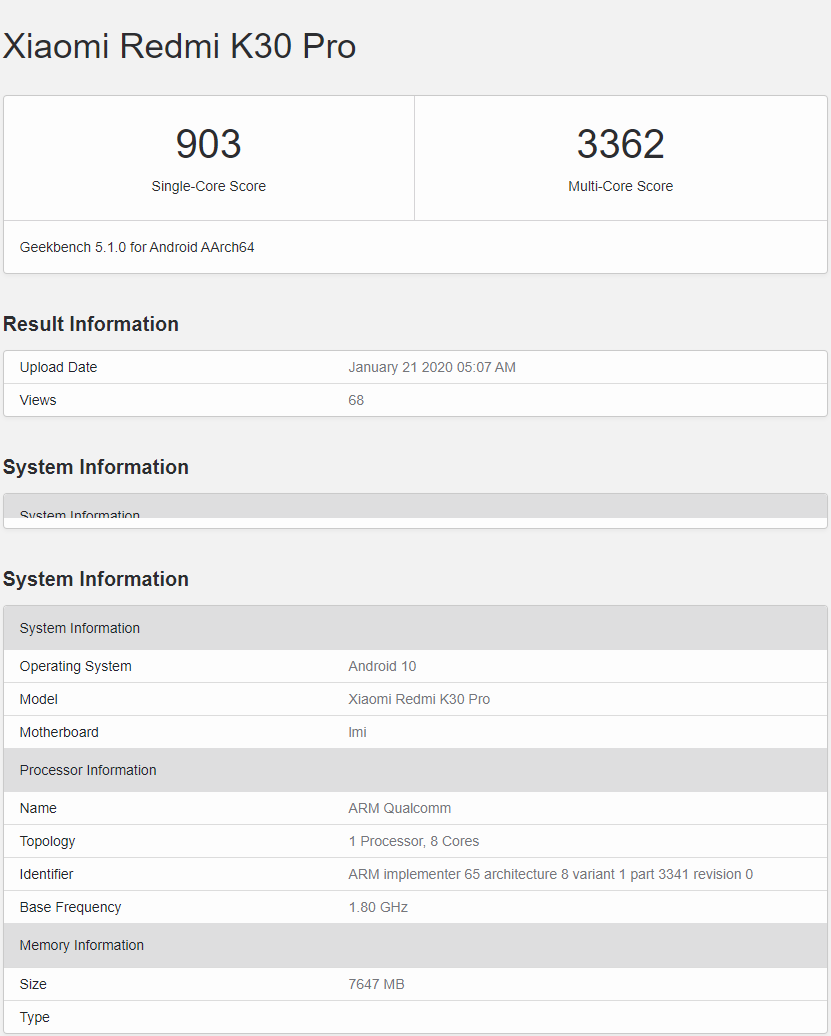This screenshot has height=1036, width=831.
Task: Select the Multi-Core Score label
Action: [x=620, y=186]
